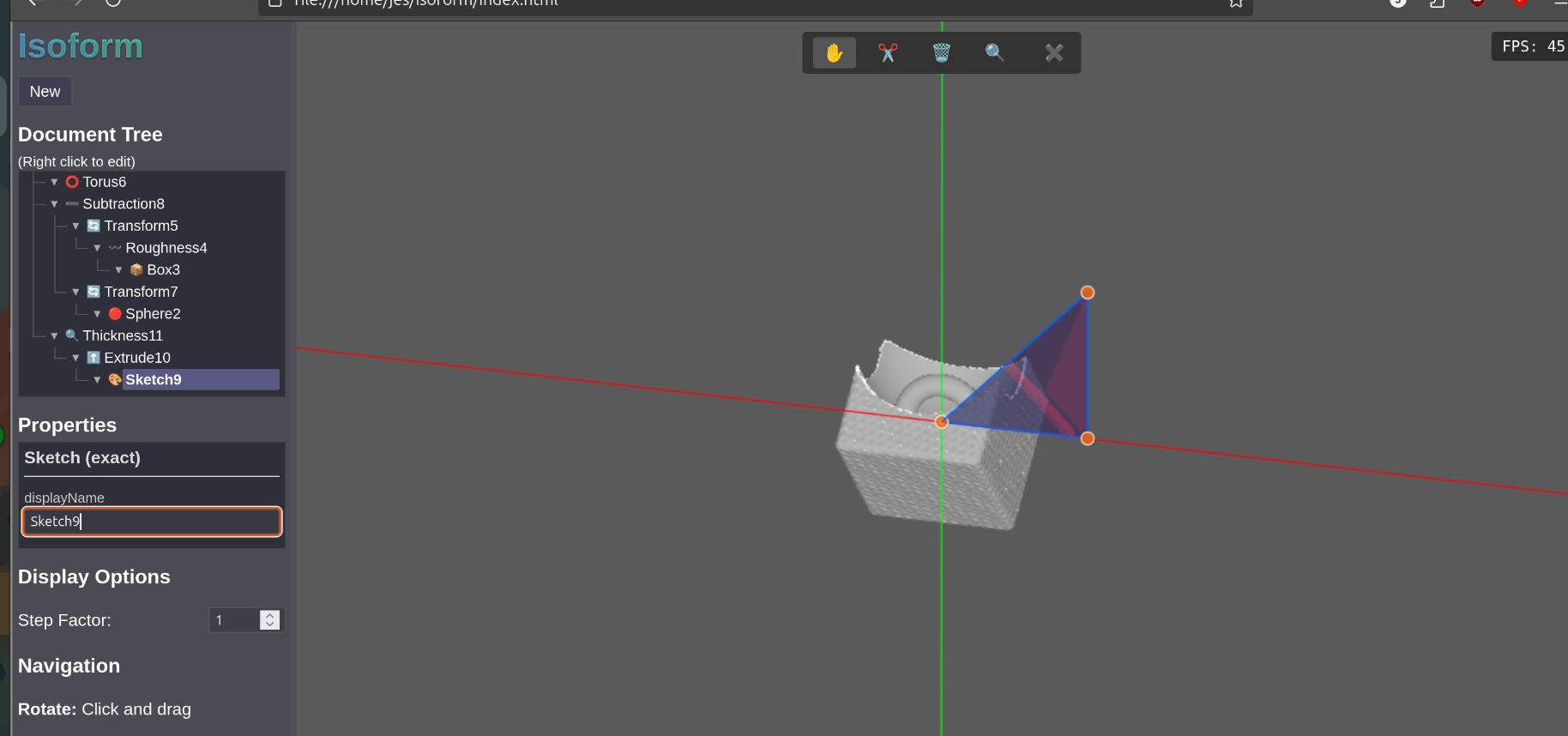The image size is (1568, 736).
Task: Collapse the Subtraction8 node arrow
Action: (54, 204)
